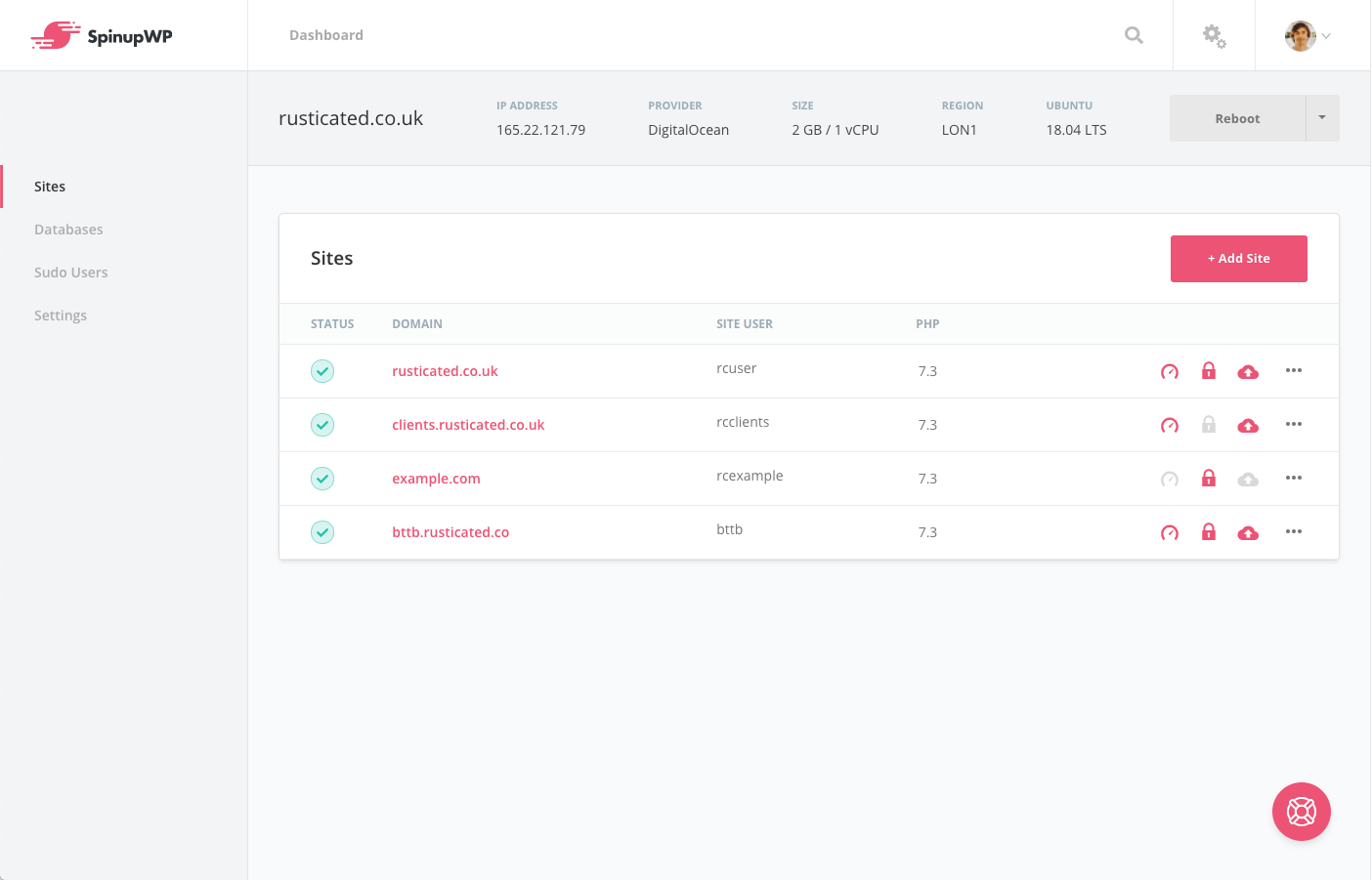The height and width of the screenshot is (880, 1372).
Task: Click SSL lock icon for example.com
Action: coord(1209,478)
